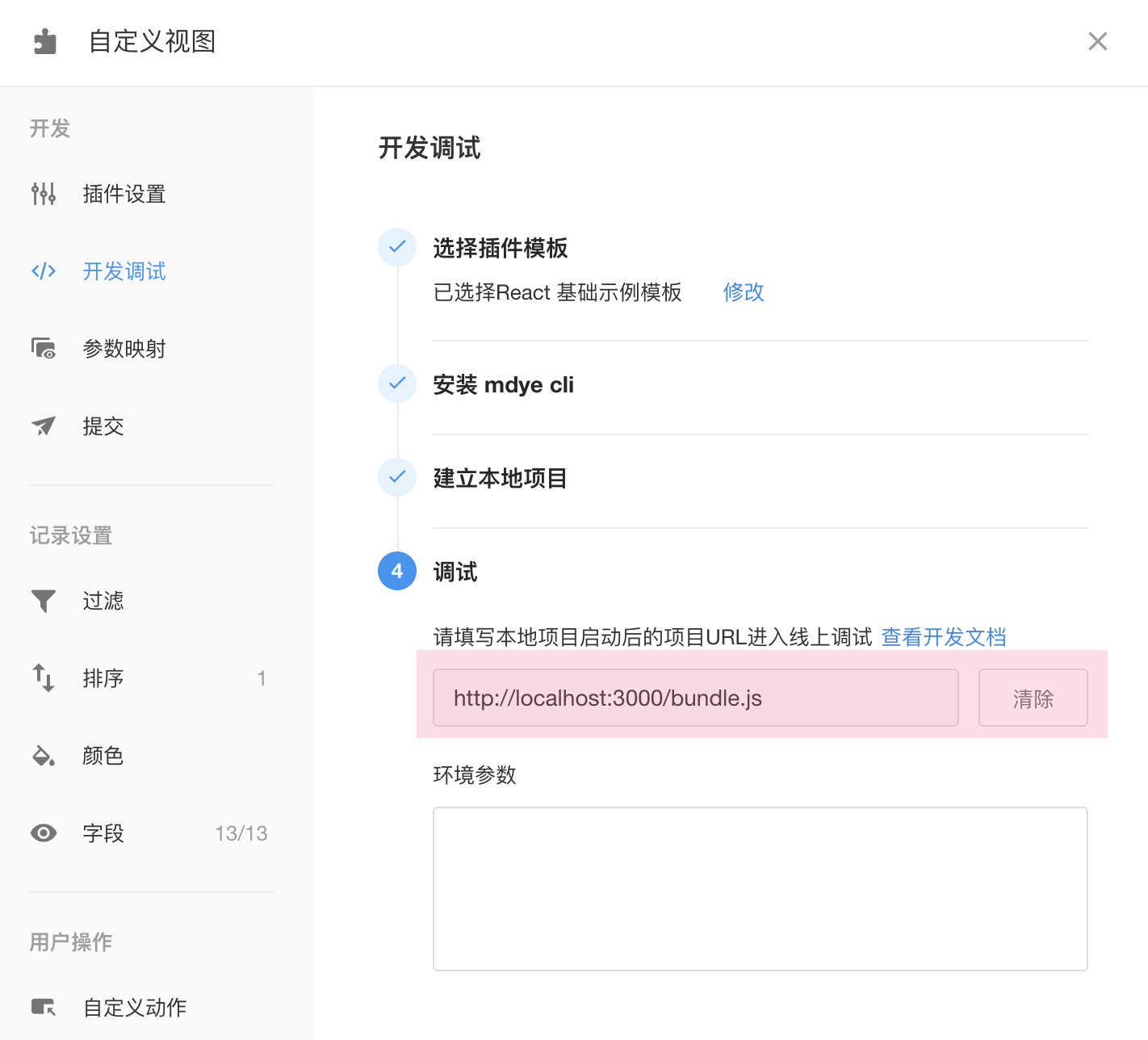The width and height of the screenshot is (1148, 1040).
Task: Click the puzzle-piece plugin icon in header
Action: 45,41
